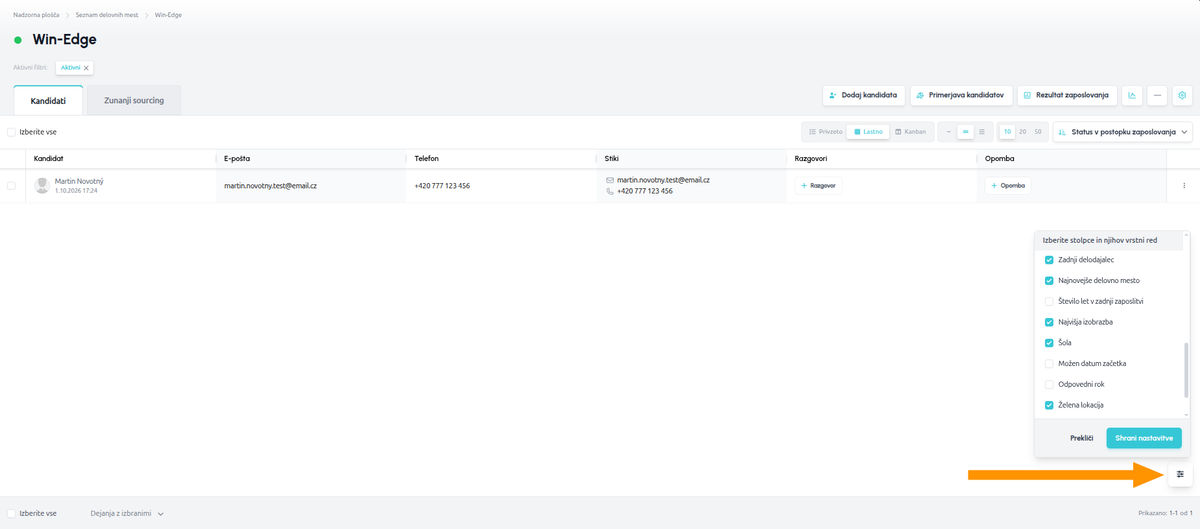Switch to the Lastno view
Image resolution: width=1200 pixels, height=529 pixels.
coord(868,131)
